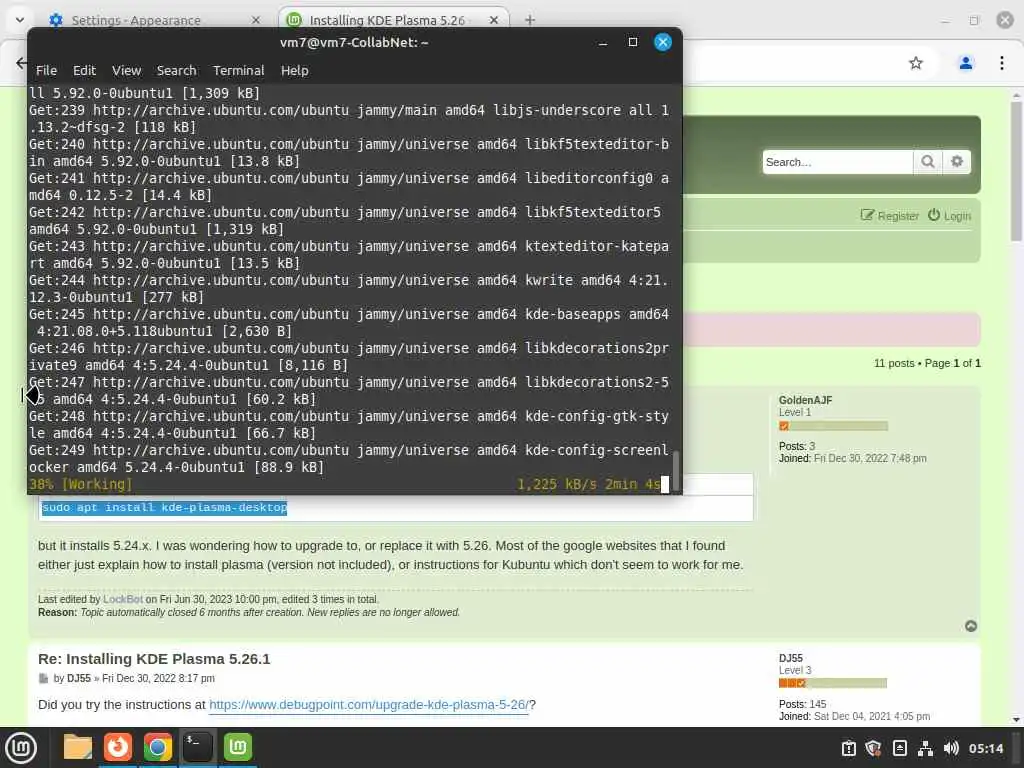Close the terminal window
The image size is (1024, 768).
663,42
